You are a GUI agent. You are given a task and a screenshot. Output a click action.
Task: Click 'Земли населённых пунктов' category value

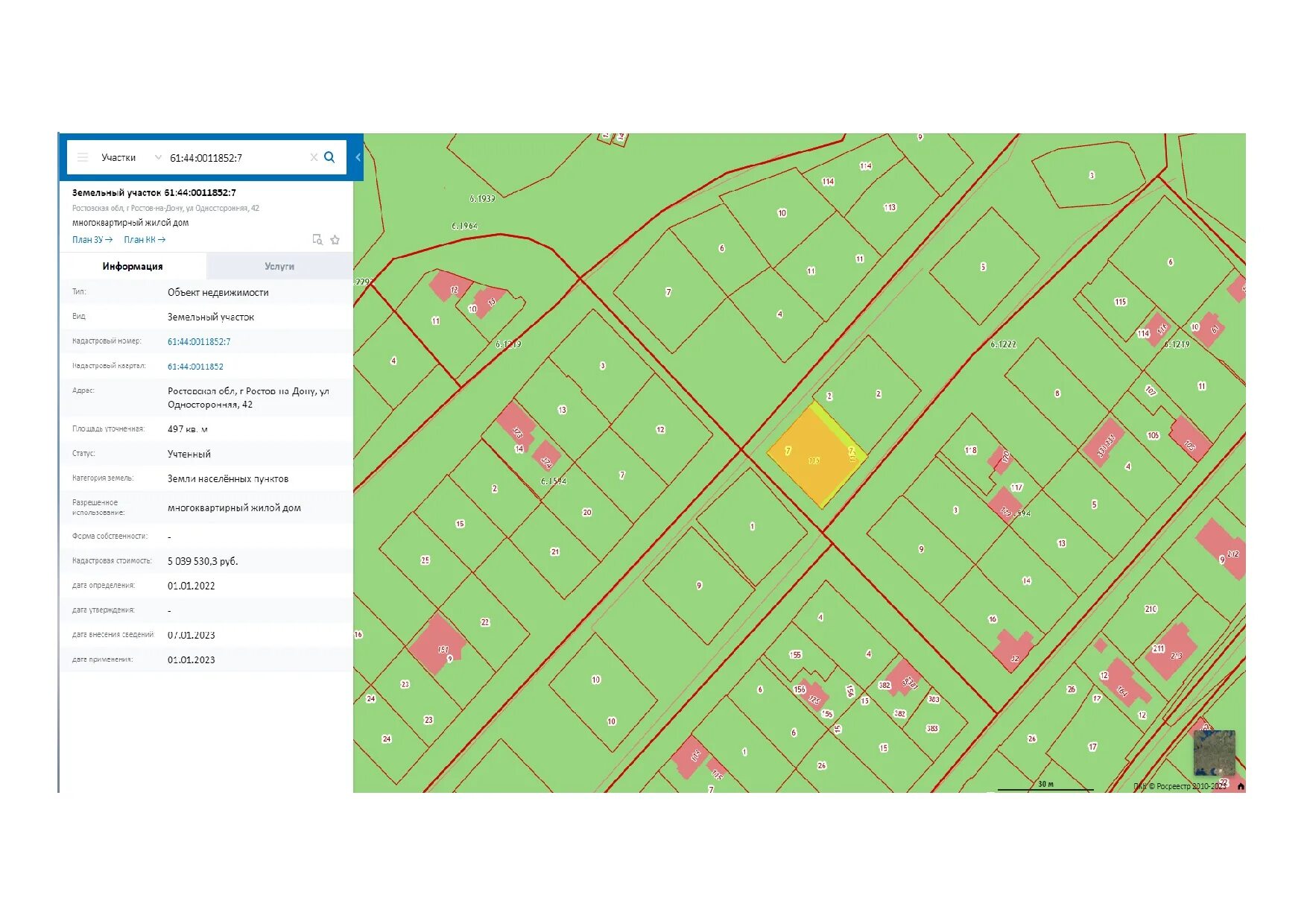point(228,478)
